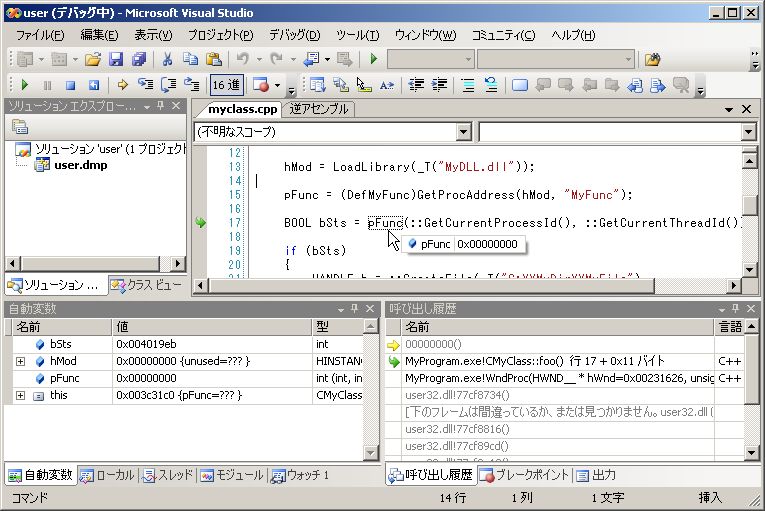Switch to the スレッド tab
Screen dimensions: 765x511
point(168,475)
